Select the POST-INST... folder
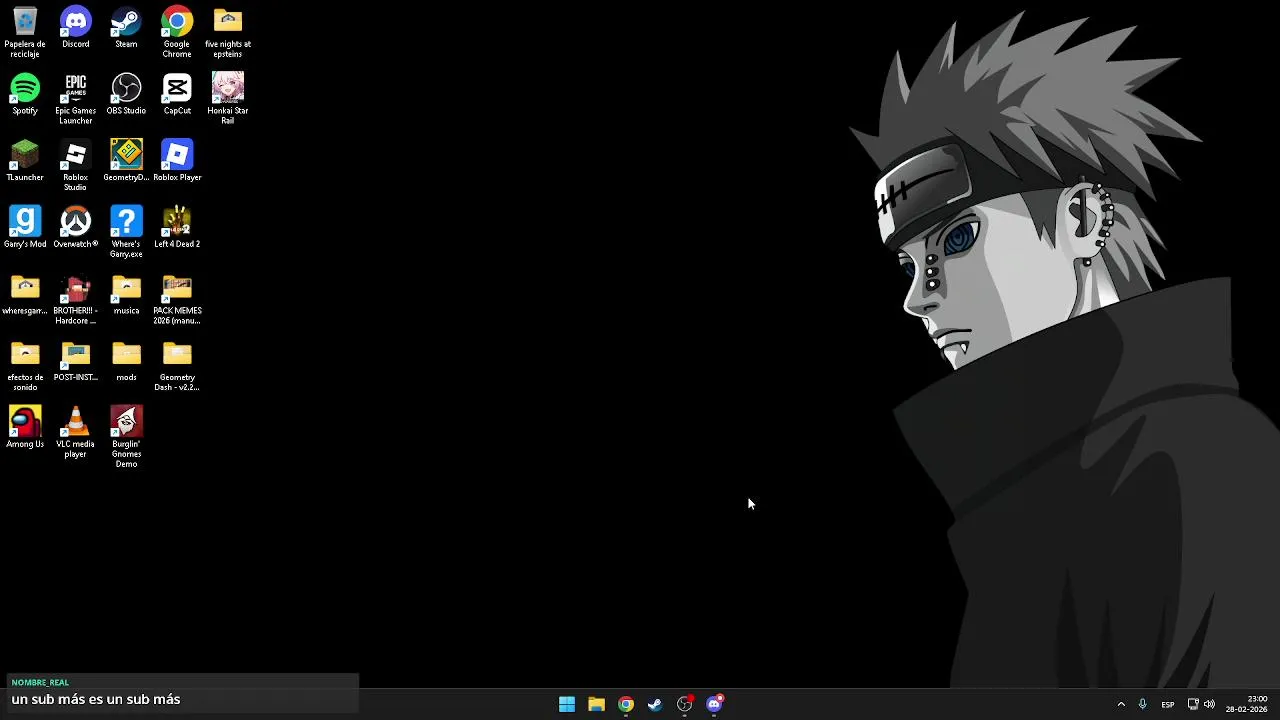 coord(76,362)
